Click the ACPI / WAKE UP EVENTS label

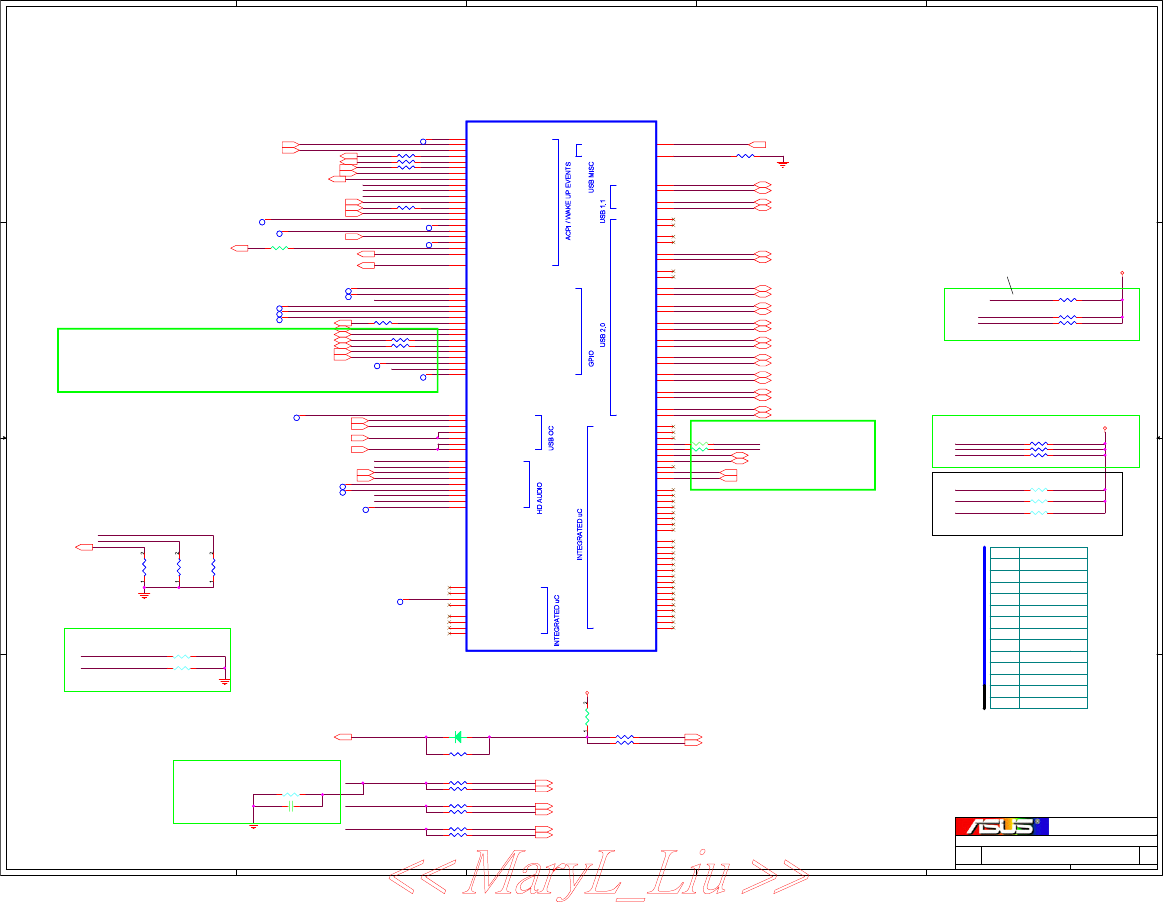pyautogui.click(x=569, y=201)
